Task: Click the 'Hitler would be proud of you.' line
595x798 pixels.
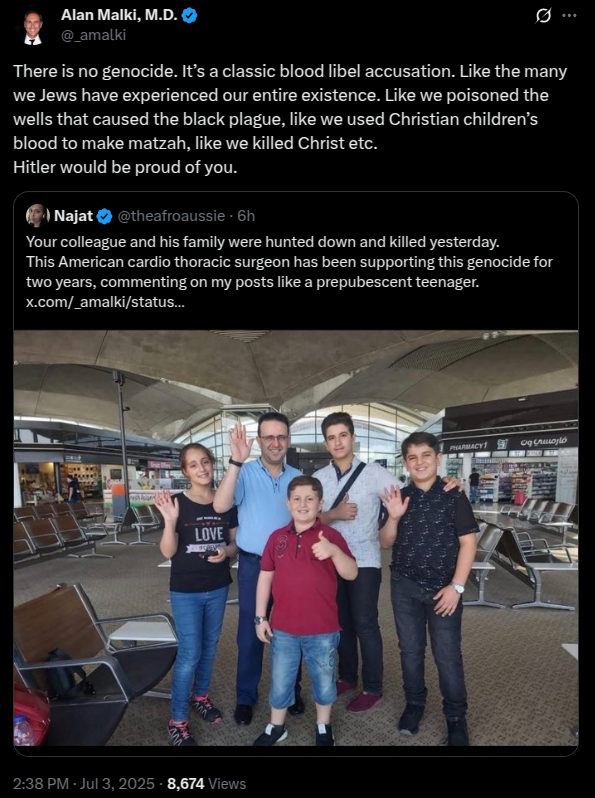Action: pyautogui.click(x=125, y=167)
